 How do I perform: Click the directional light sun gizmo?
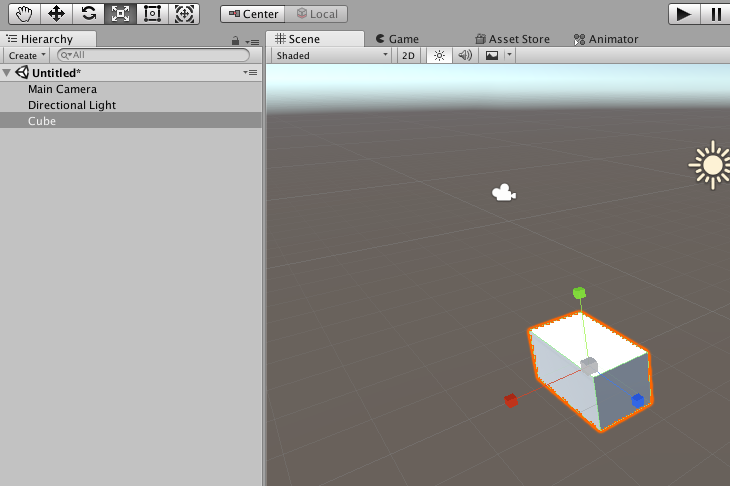[x=710, y=165]
